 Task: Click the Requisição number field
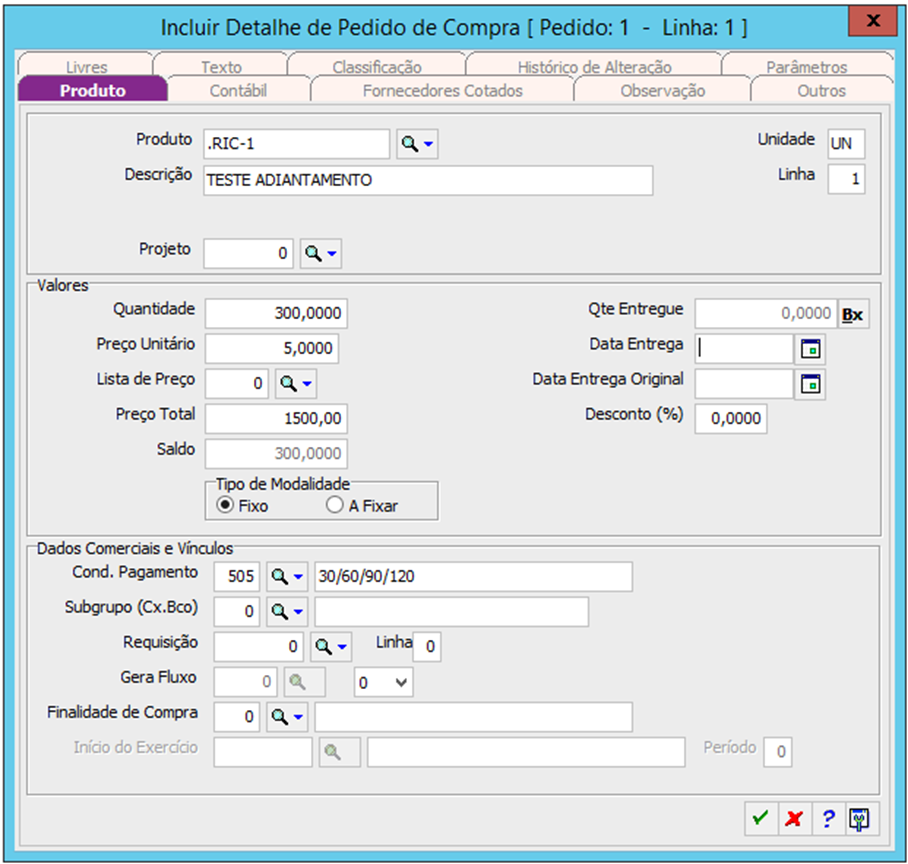tap(259, 647)
